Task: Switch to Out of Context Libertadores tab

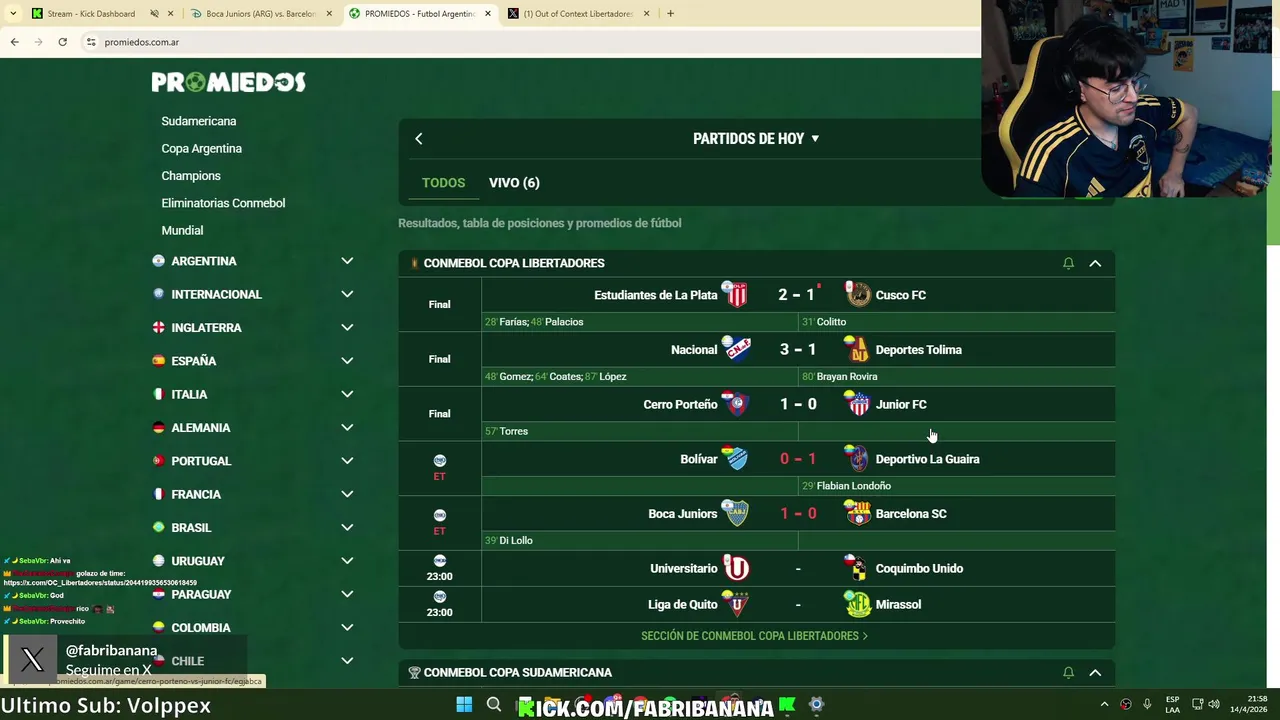Action: [x=578, y=14]
